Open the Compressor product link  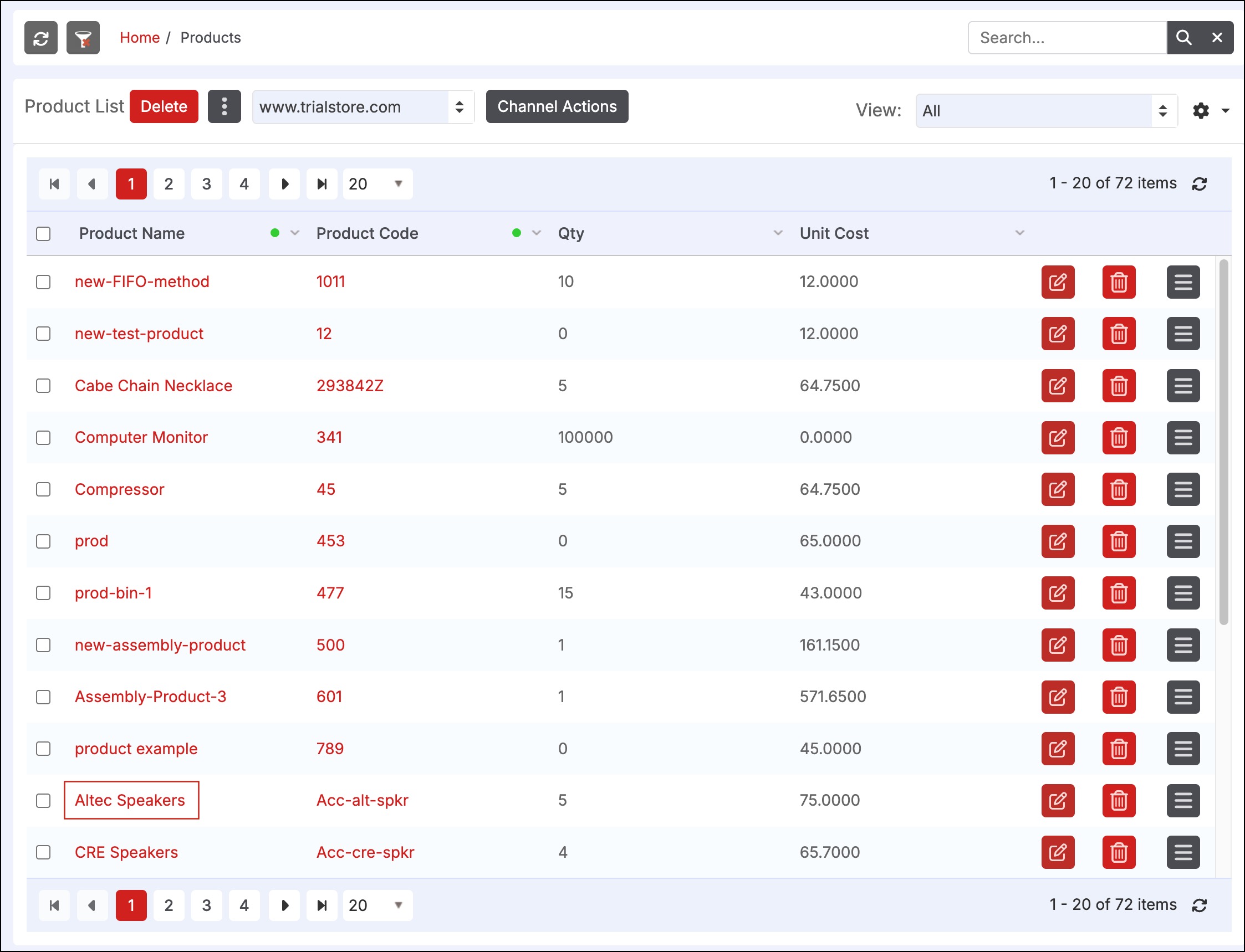(120, 490)
